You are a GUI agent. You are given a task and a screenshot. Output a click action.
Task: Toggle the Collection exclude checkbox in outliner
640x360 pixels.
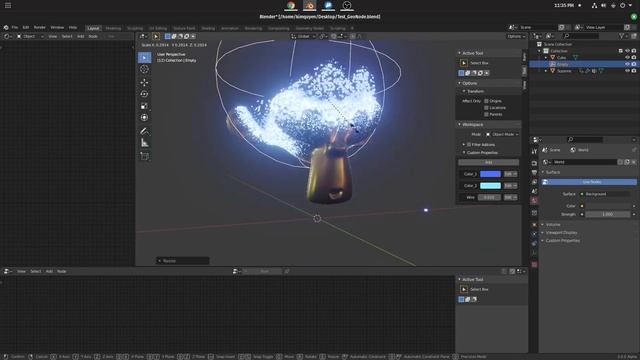620,51
